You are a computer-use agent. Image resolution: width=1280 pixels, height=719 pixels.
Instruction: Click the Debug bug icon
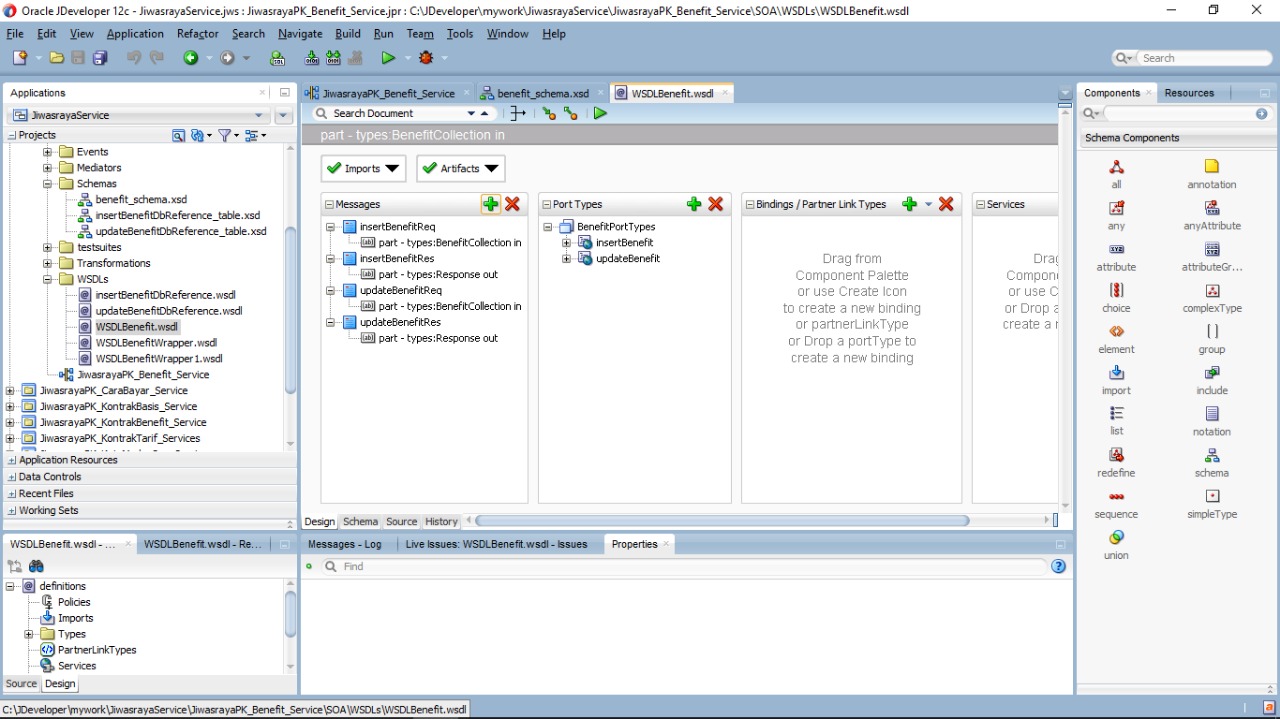click(x=427, y=58)
